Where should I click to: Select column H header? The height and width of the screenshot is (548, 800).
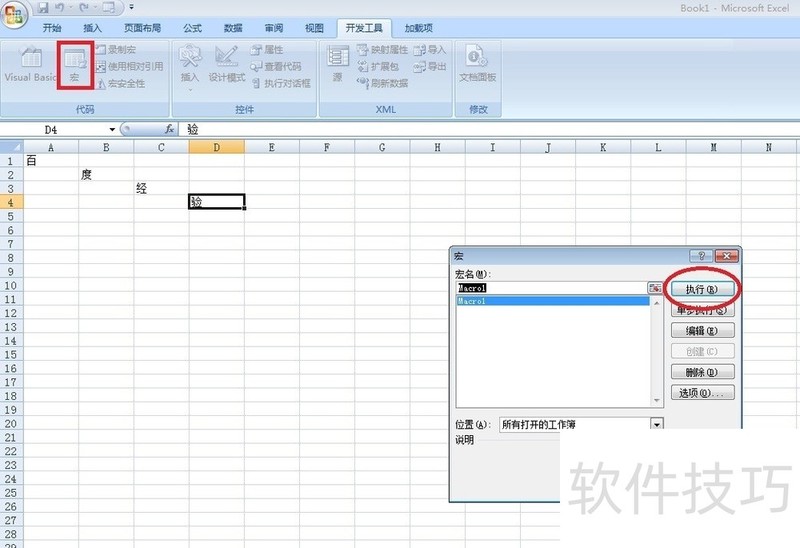click(437, 147)
